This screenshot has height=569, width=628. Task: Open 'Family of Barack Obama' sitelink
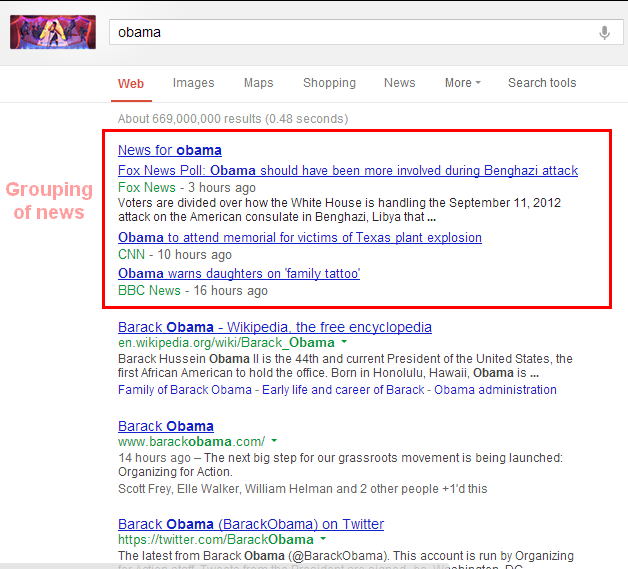[x=185, y=390]
